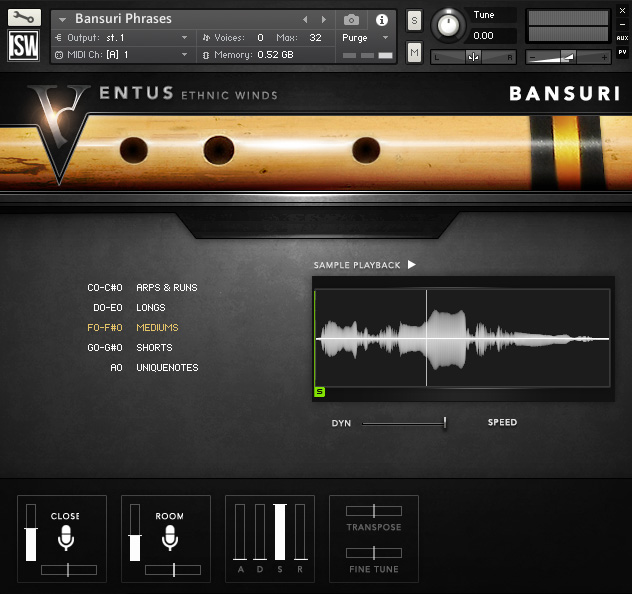Image resolution: width=632 pixels, height=594 pixels.
Task: Play the sample with the playback arrow
Action: 412,265
